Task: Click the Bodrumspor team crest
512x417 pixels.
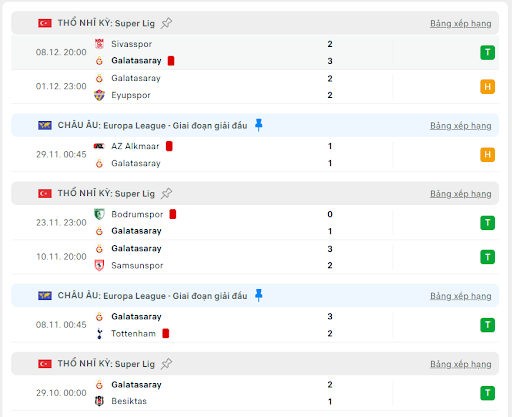Action: pos(99,214)
